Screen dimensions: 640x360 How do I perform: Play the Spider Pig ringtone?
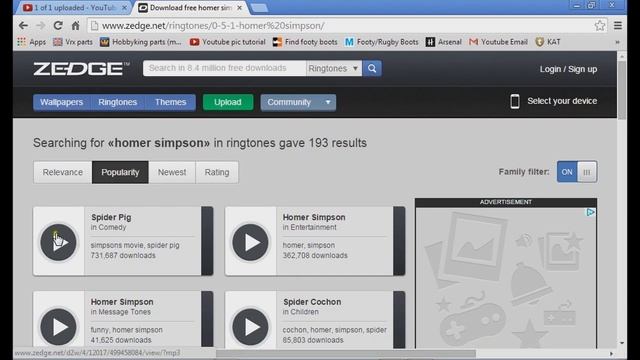(x=58, y=242)
